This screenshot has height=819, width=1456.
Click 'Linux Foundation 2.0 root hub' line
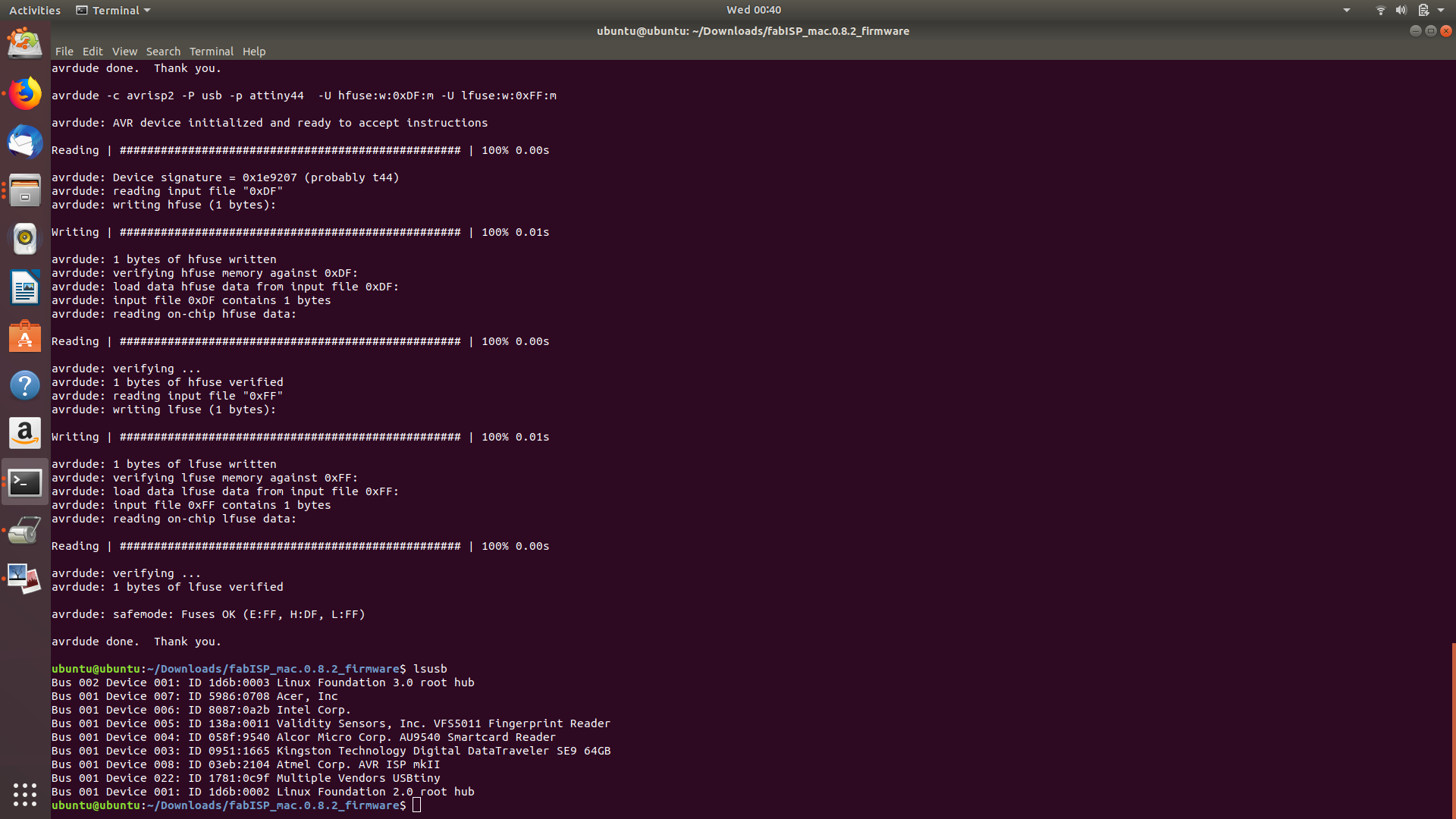coord(263,792)
